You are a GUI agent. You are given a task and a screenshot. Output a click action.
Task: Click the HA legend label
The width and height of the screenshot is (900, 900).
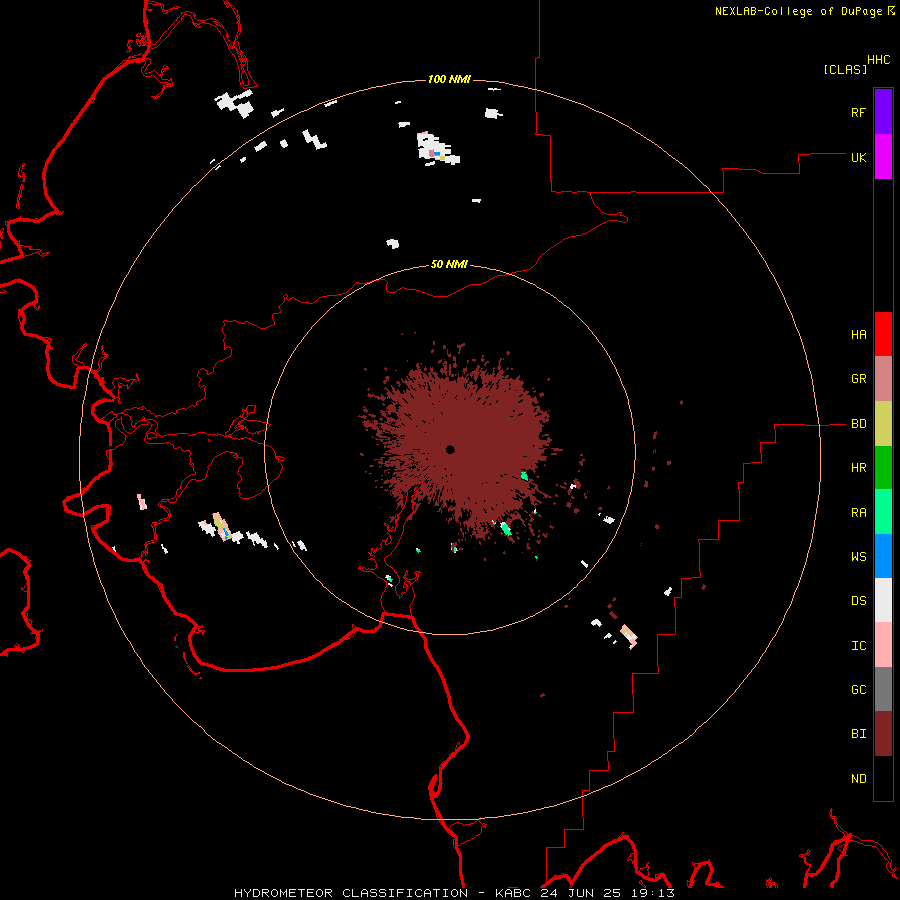pos(858,335)
